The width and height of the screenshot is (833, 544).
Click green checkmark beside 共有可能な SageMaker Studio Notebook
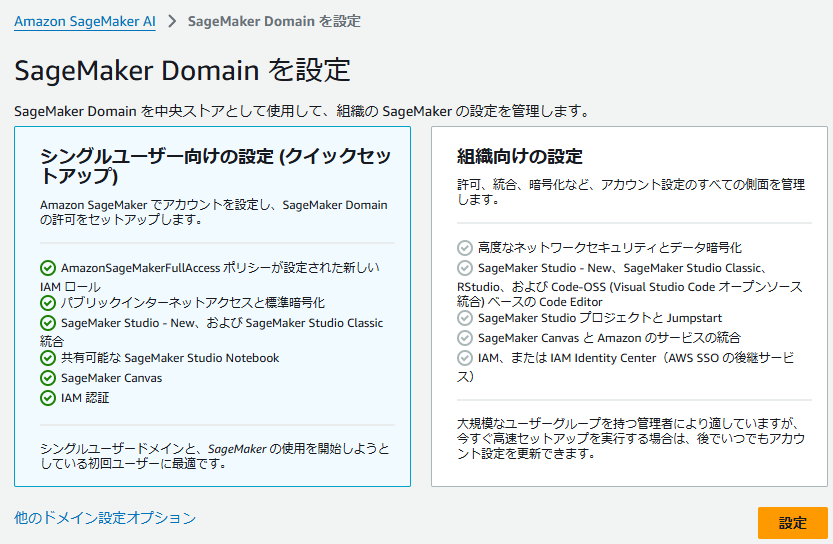[x=48, y=358]
